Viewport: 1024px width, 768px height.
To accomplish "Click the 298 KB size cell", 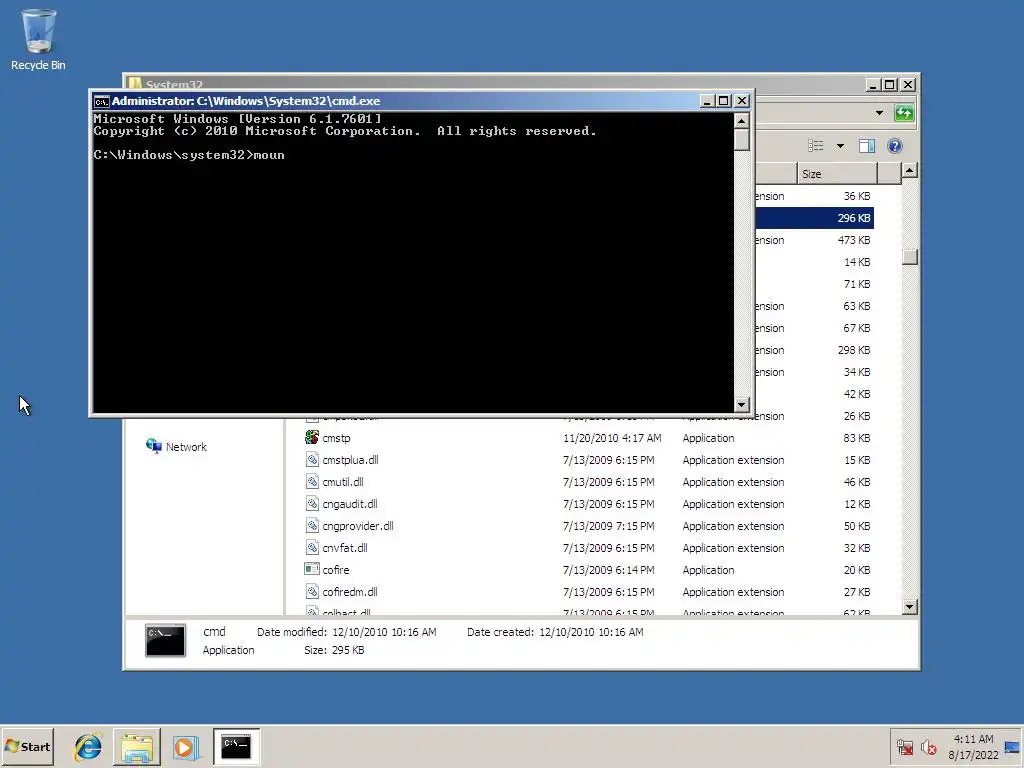I will coord(854,350).
